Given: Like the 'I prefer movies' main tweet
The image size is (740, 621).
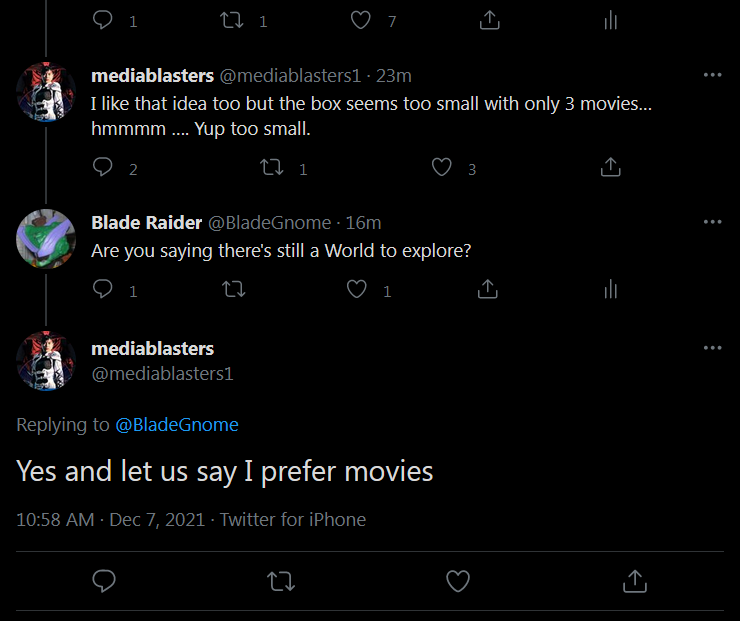Looking at the screenshot, I should point(458,581).
